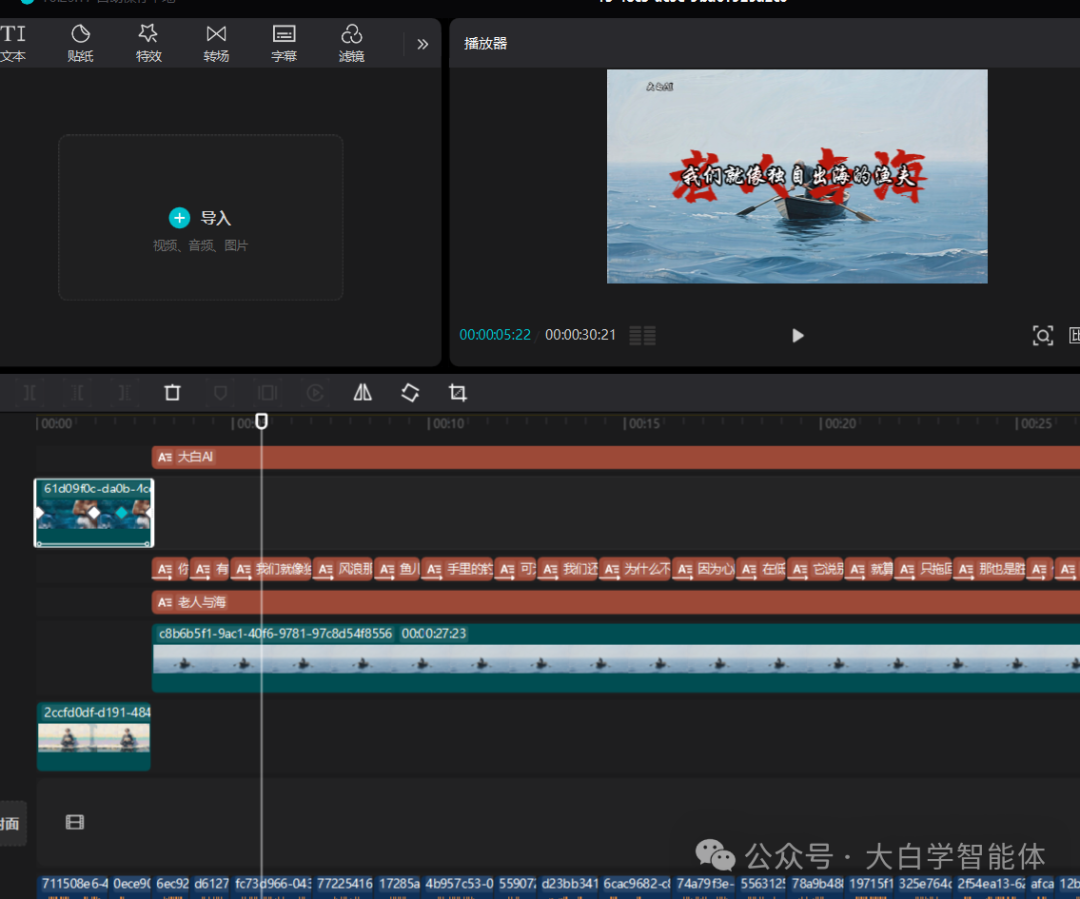Image resolution: width=1080 pixels, height=899 pixels.
Task: Click the cover 封面 button
Action: [x=12, y=823]
